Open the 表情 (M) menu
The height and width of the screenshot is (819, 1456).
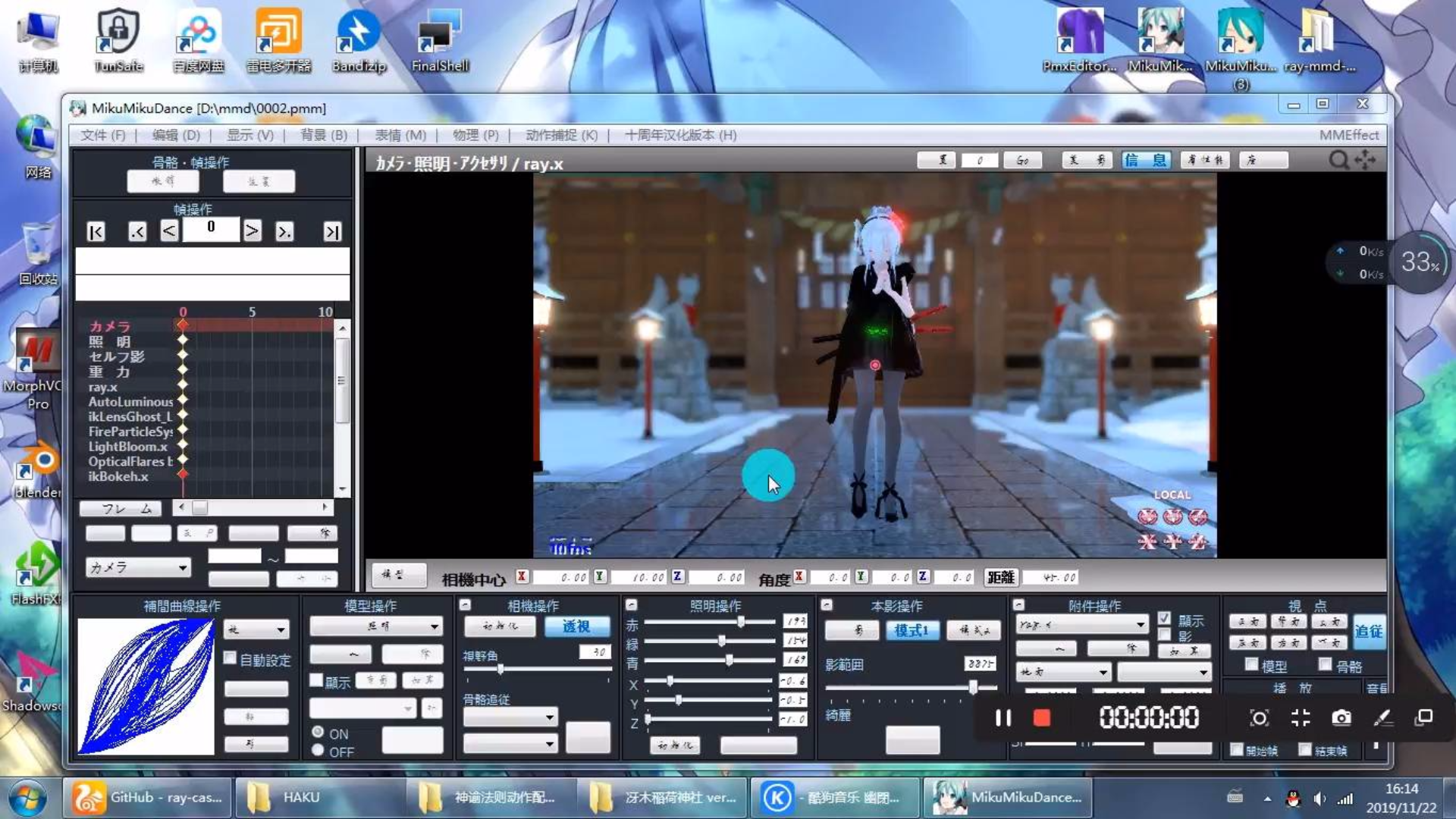(x=400, y=135)
